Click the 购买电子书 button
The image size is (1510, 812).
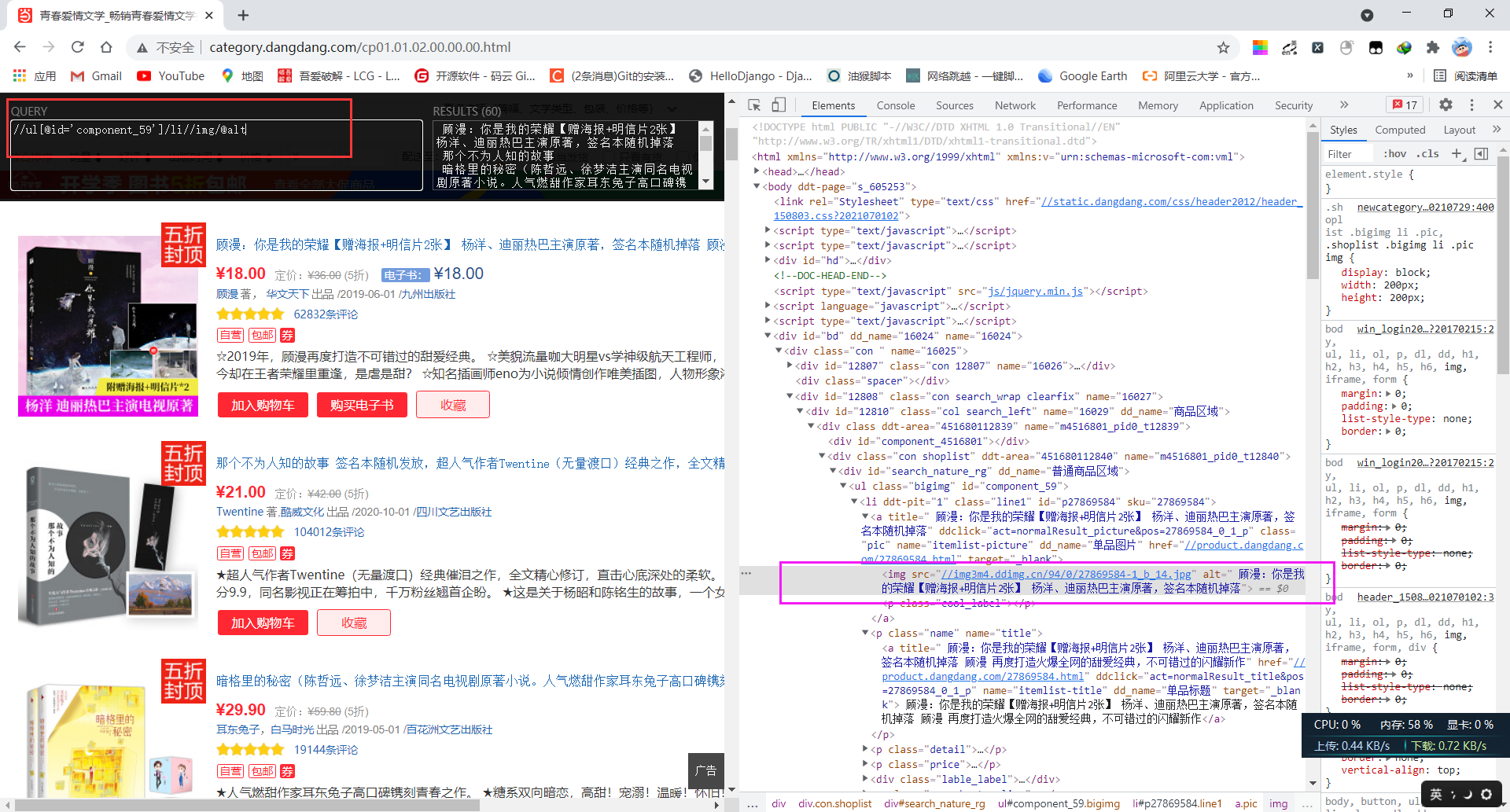(x=362, y=405)
